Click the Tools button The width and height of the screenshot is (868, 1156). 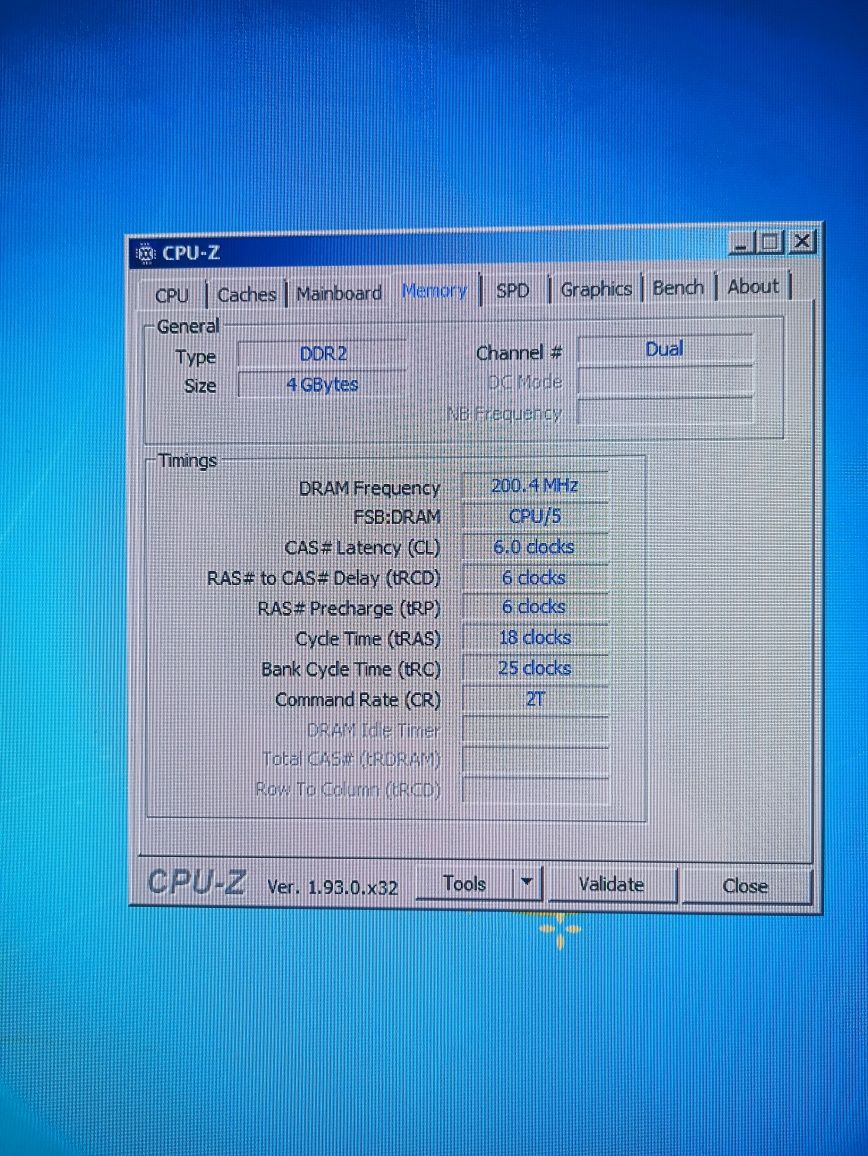[x=464, y=883]
